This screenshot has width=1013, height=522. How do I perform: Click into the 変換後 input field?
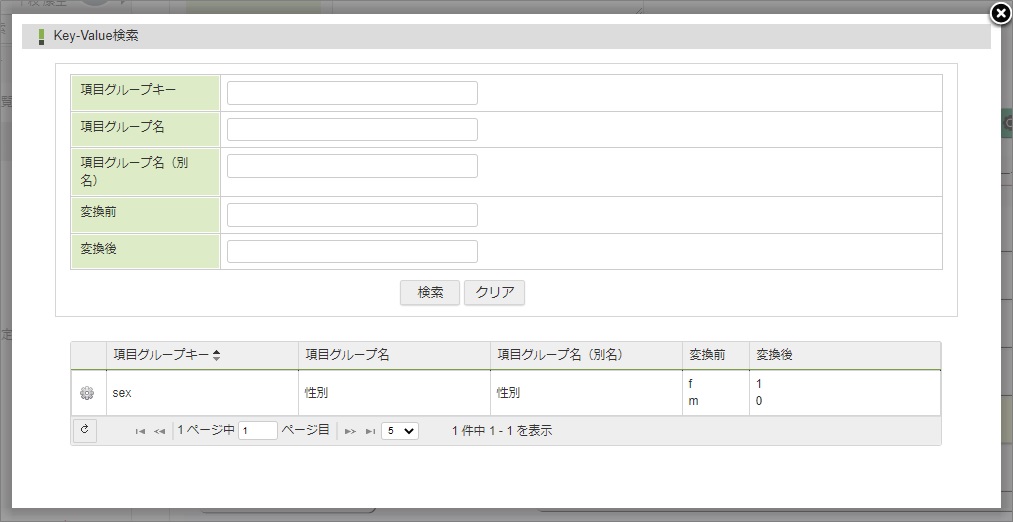(352, 251)
